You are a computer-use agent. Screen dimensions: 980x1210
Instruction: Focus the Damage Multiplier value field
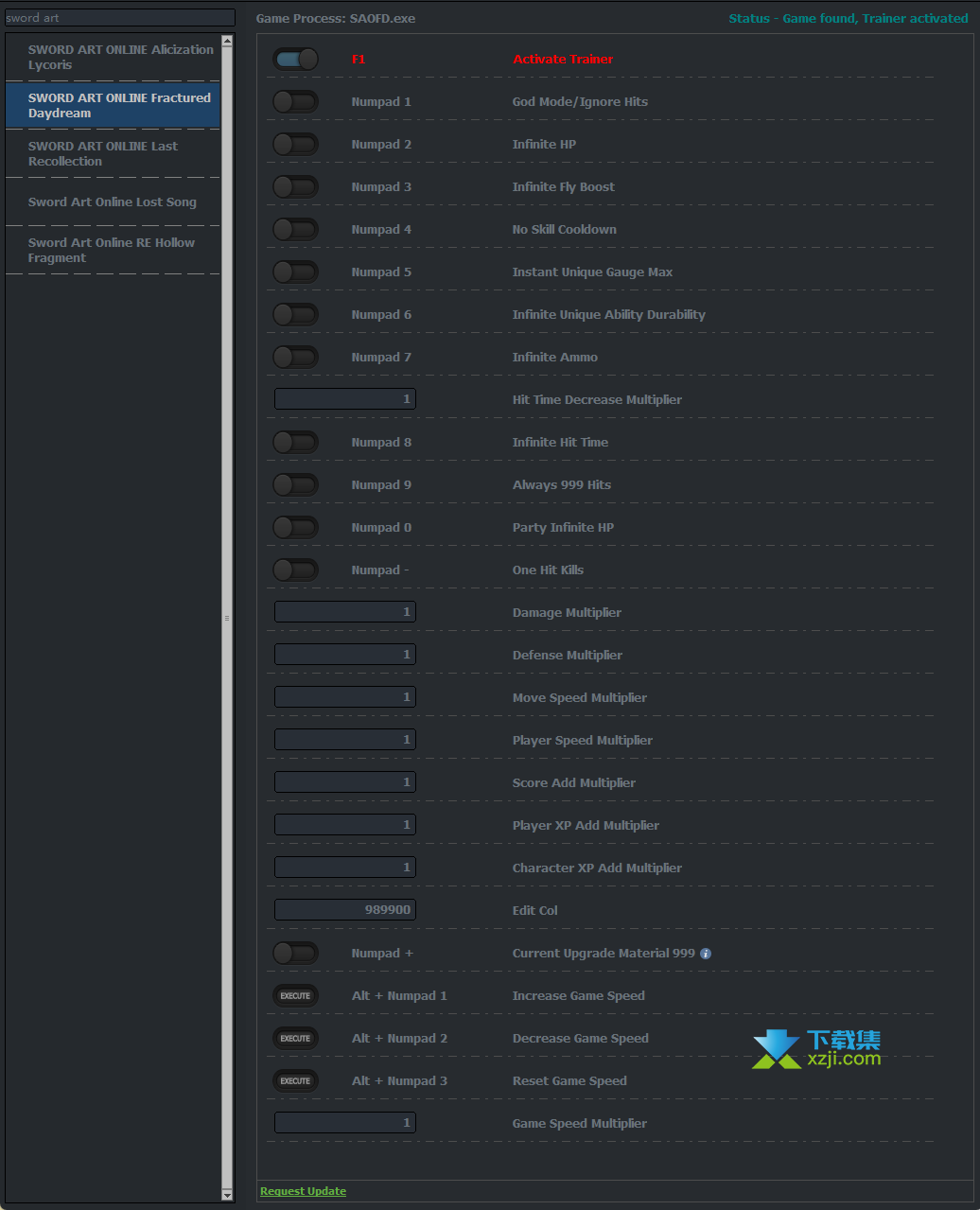(x=344, y=612)
